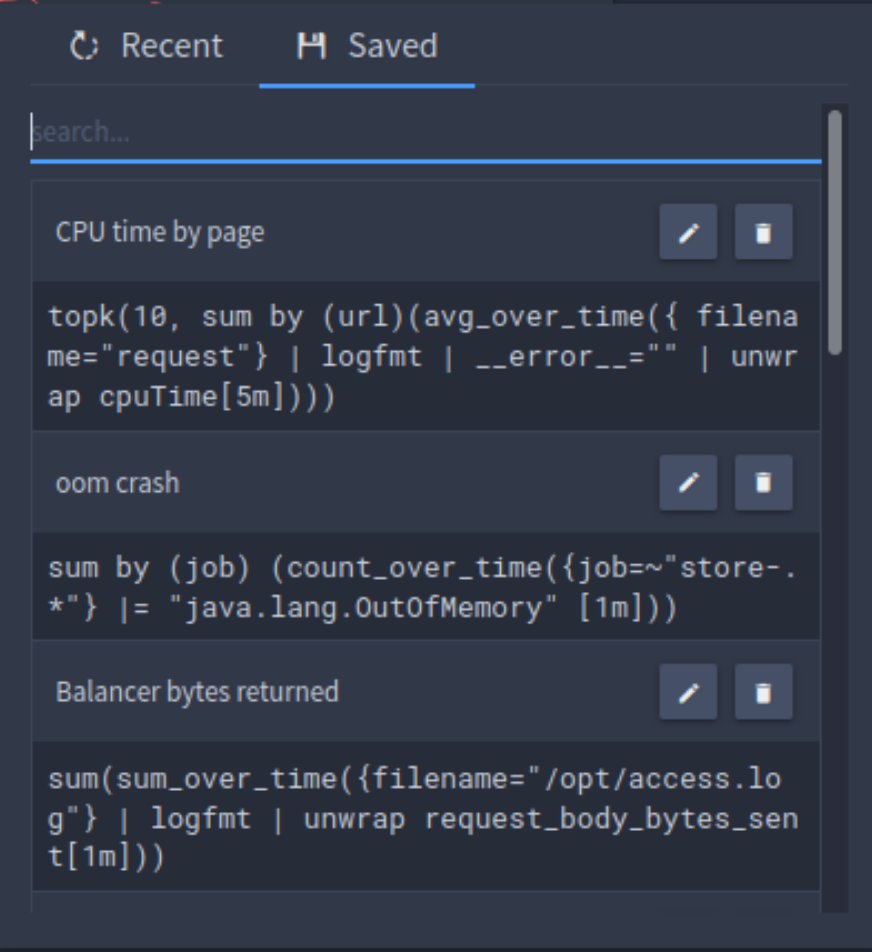
Task: Delete the Balancer bytes returned query
Action: 763,692
